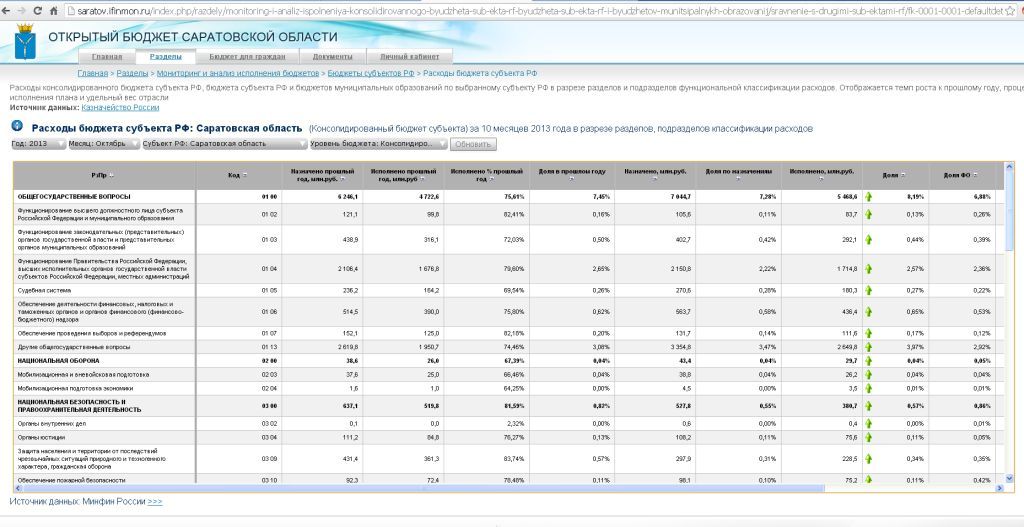Click green arrow in row code 01 04
This screenshot has height=527, width=1024.
tap(869, 268)
